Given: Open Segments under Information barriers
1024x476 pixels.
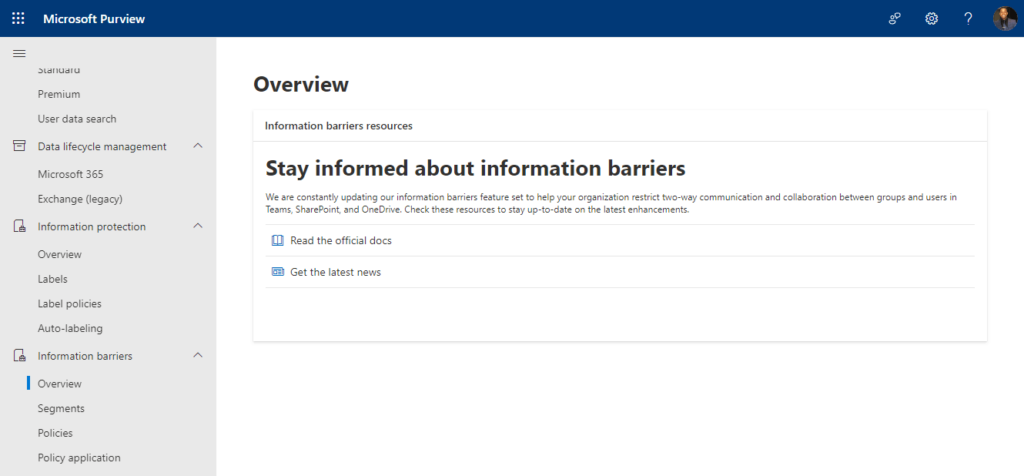Looking at the screenshot, I should coord(61,408).
